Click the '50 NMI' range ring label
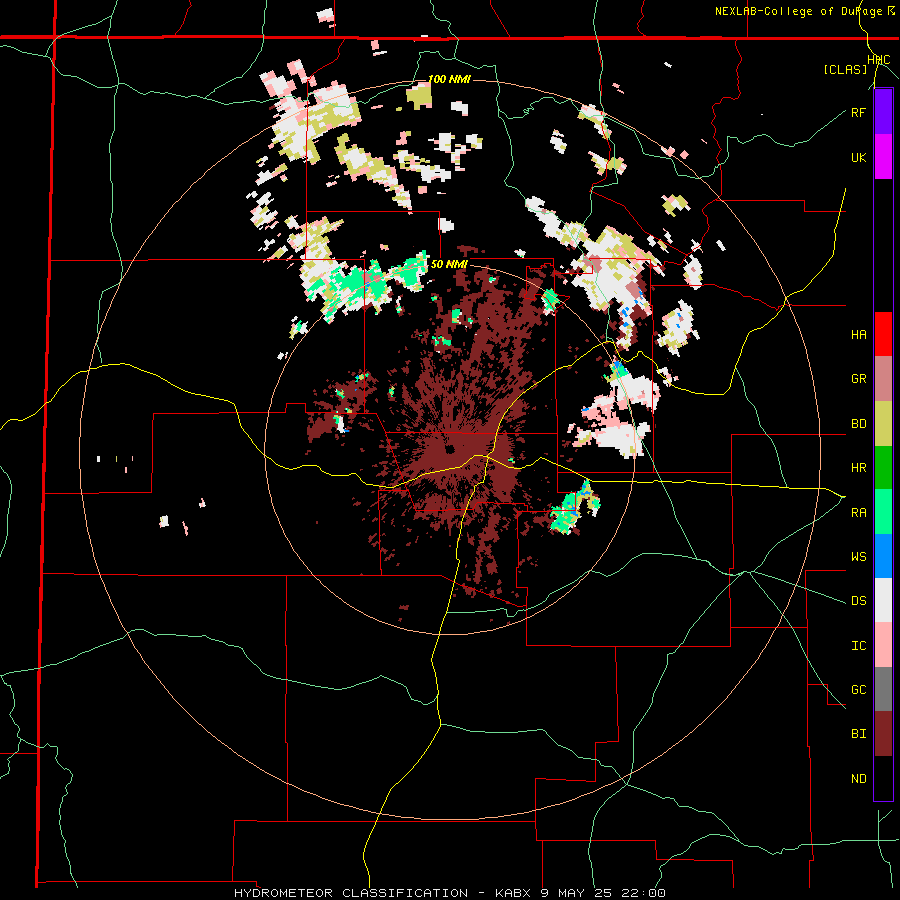Screen dimensions: 900x900 pos(449,265)
